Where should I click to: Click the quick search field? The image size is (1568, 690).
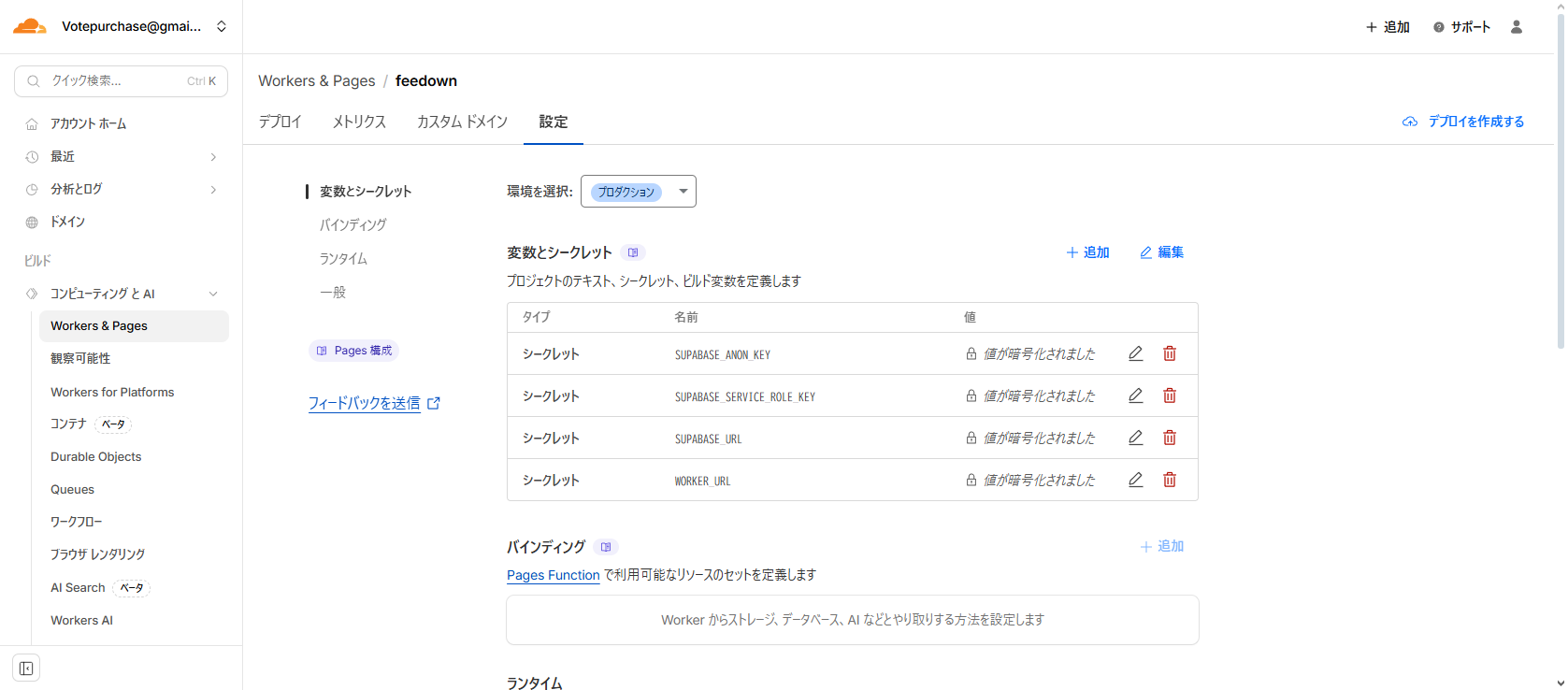point(121,81)
